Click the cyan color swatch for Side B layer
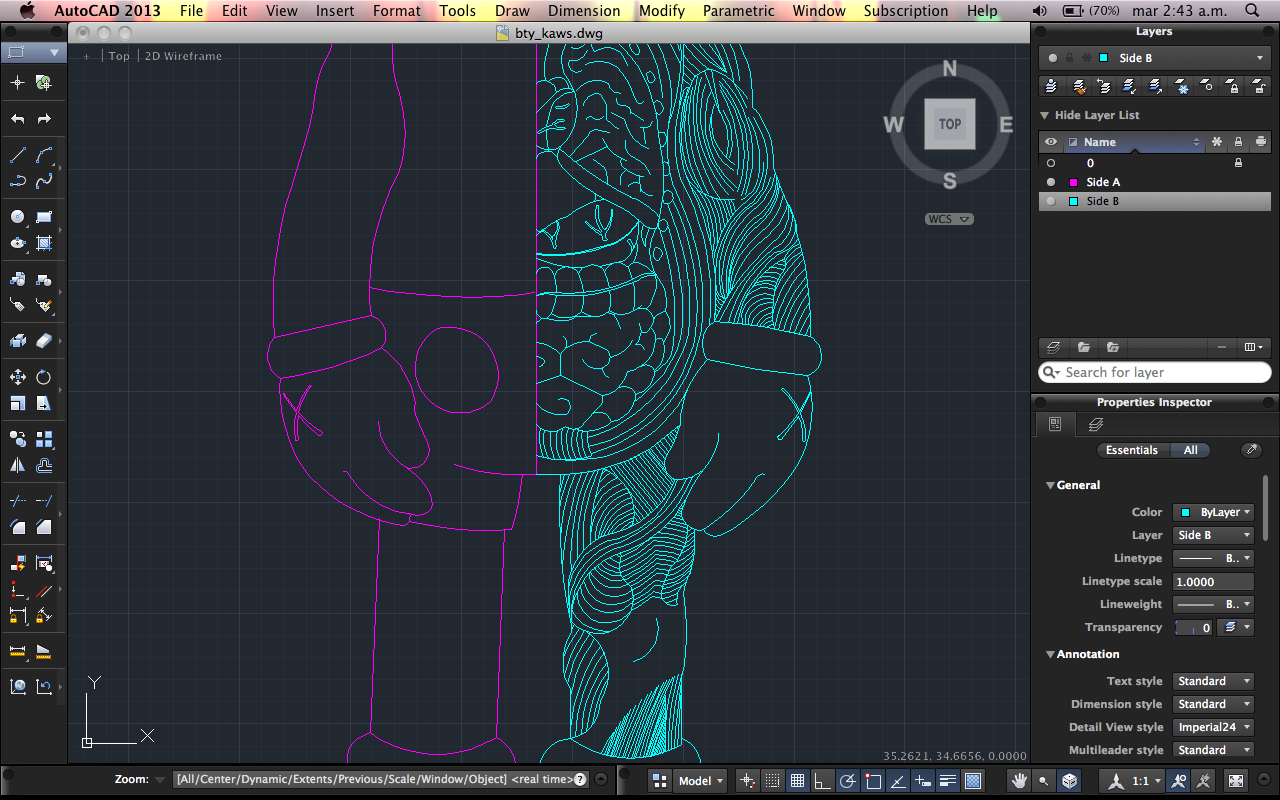Viewport: 1280px width, 800px height. point(1073,201)
